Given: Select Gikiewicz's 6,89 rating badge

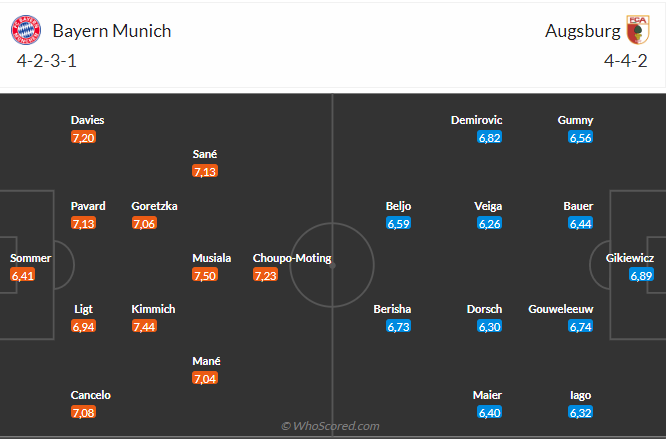Looking at the screenshot, I should 641,275.
